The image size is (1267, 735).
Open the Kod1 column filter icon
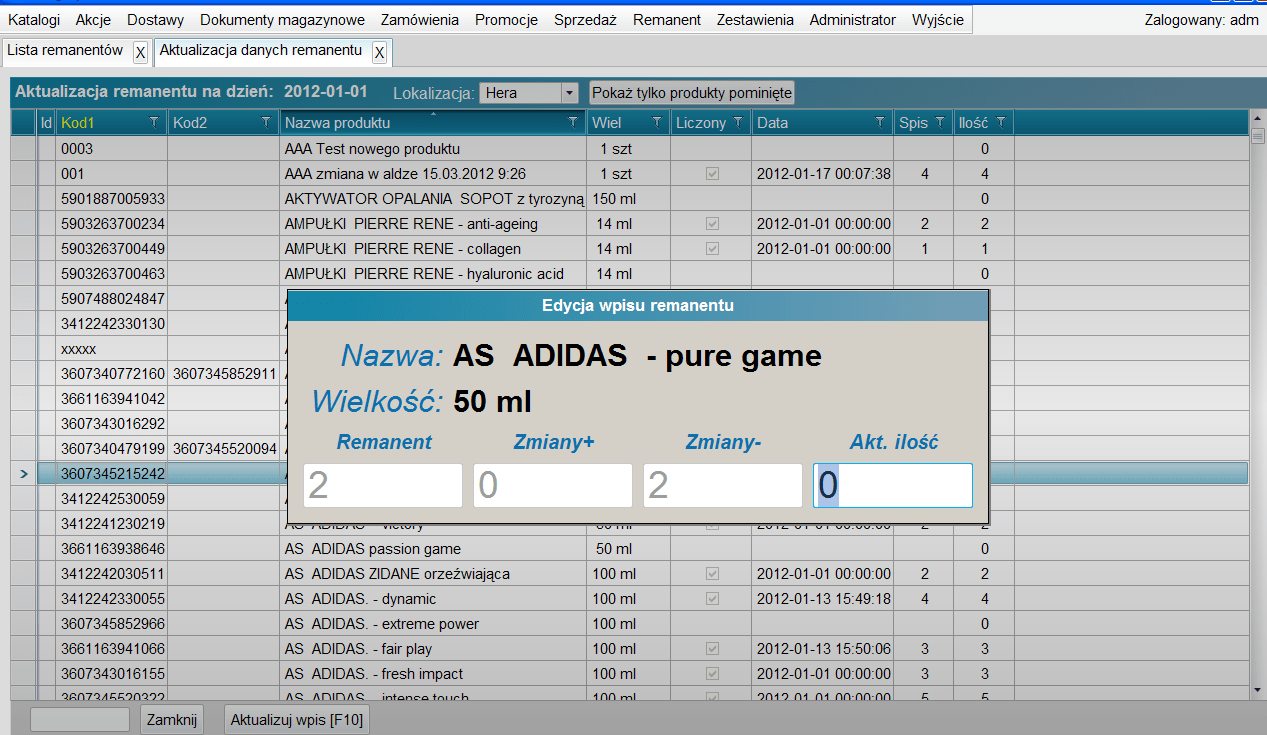(153, 122)
